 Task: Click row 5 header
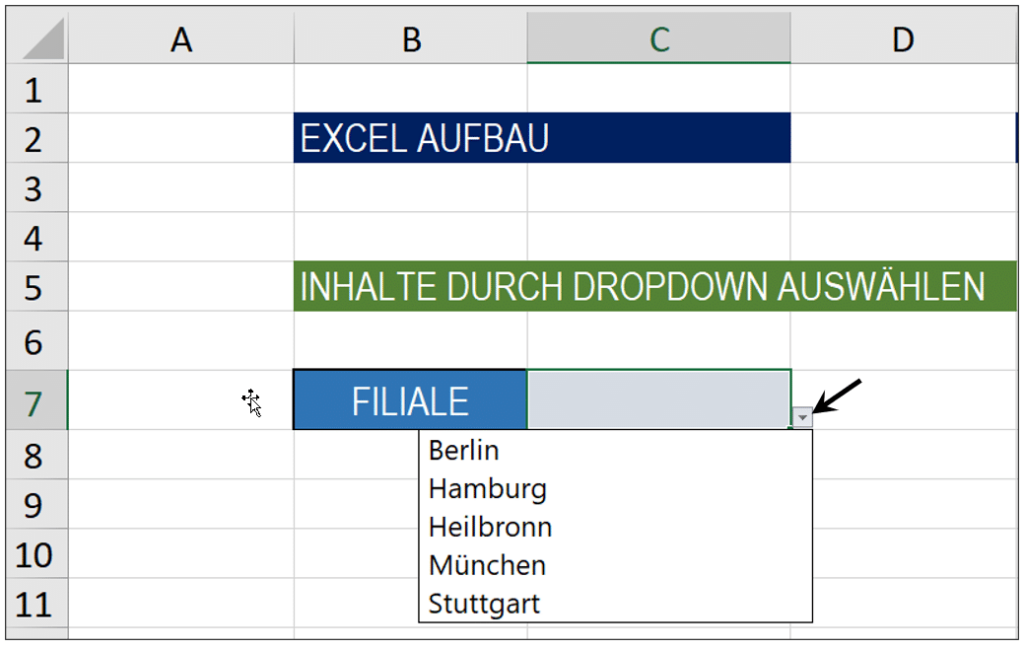coord(37,287)
